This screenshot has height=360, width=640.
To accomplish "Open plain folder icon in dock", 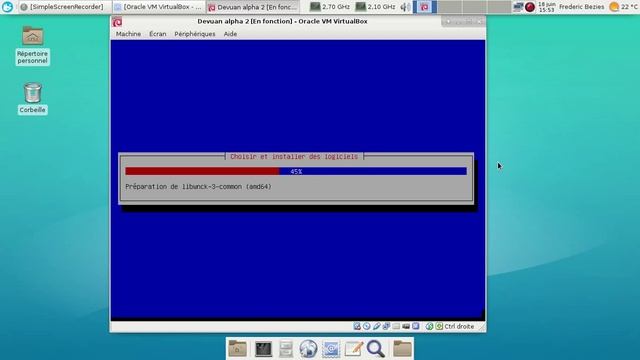I will (x=402, y=349).
